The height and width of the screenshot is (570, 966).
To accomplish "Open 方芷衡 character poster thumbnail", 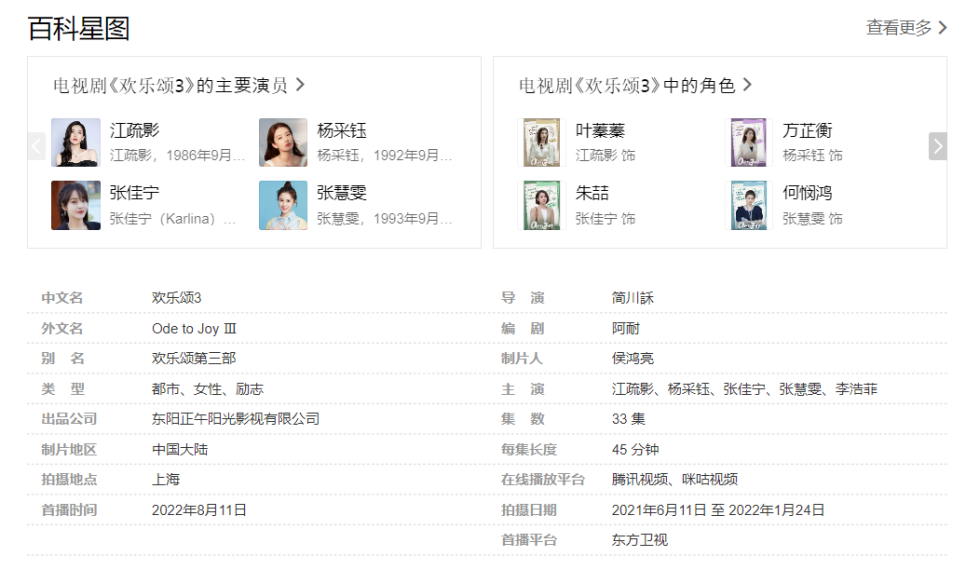I will click(x=749, y=142).
